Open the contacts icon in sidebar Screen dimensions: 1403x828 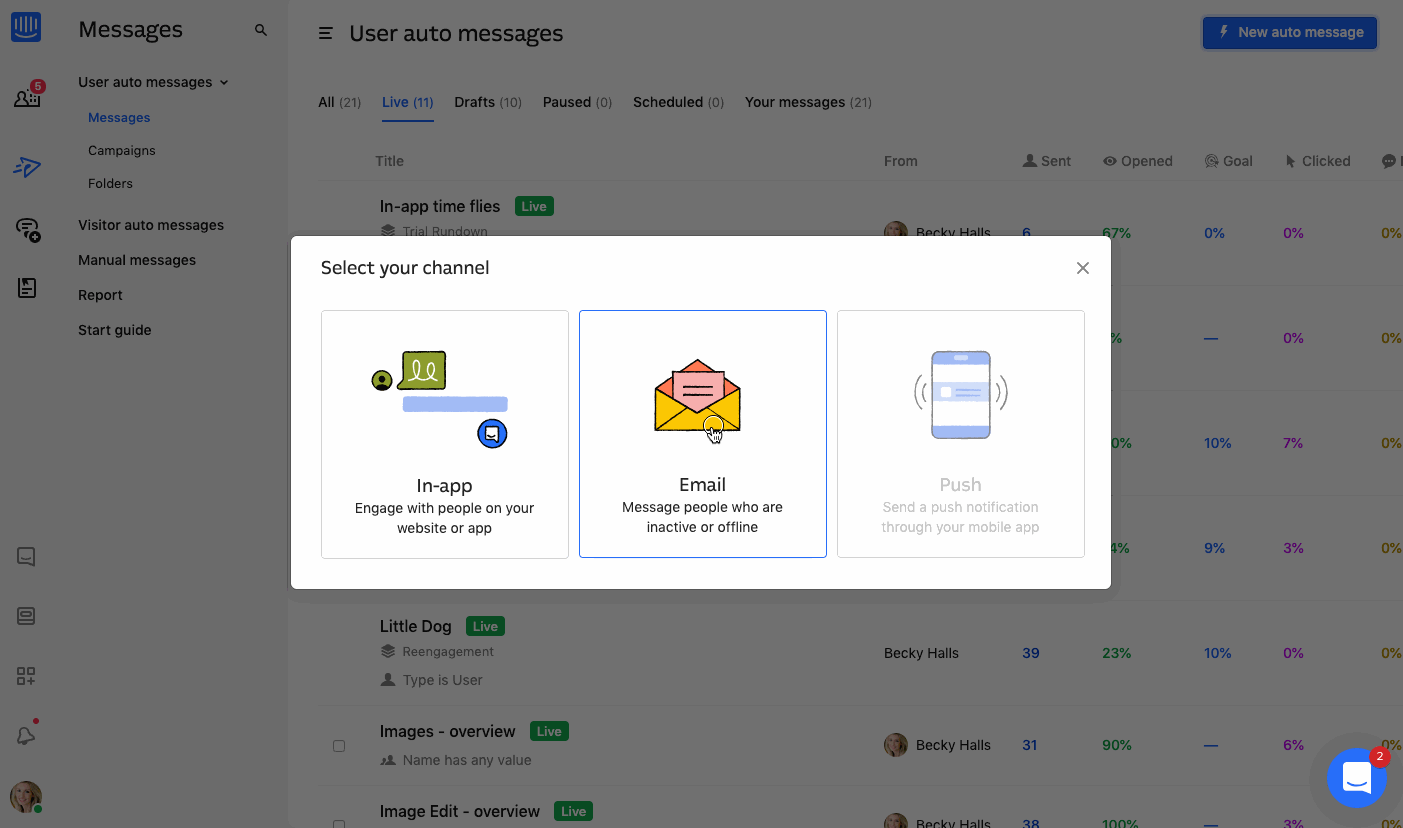pyautogui.click(x=27, y=97)
